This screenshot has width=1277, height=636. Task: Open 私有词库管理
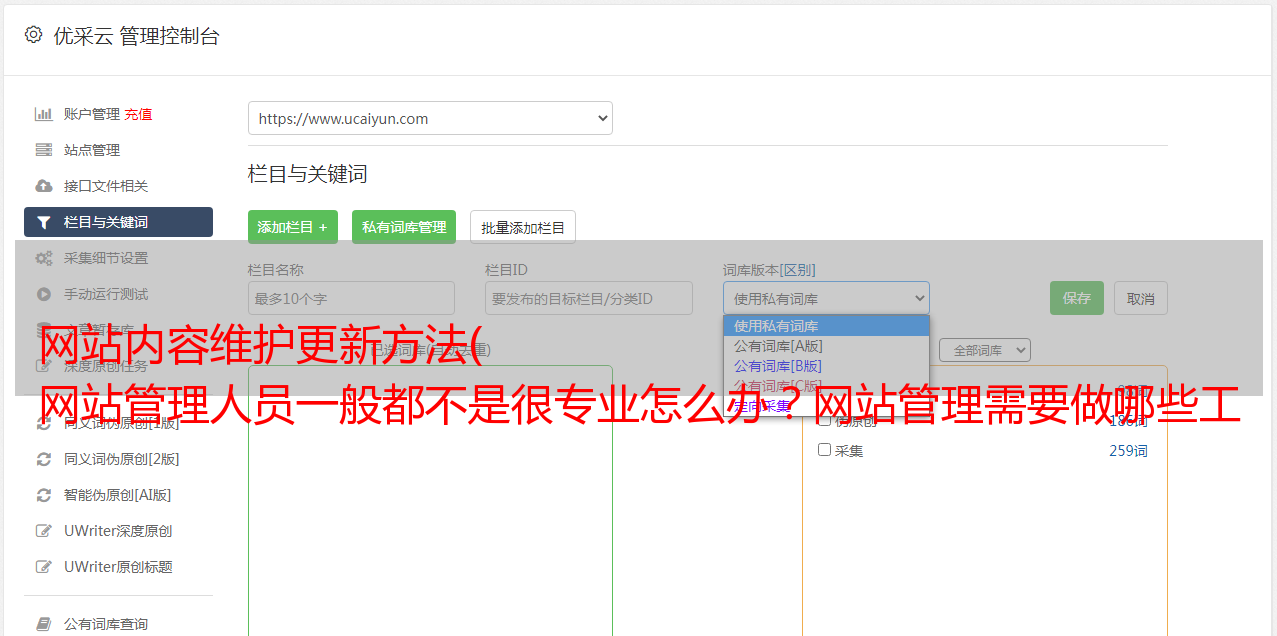(x=404, y=227)
